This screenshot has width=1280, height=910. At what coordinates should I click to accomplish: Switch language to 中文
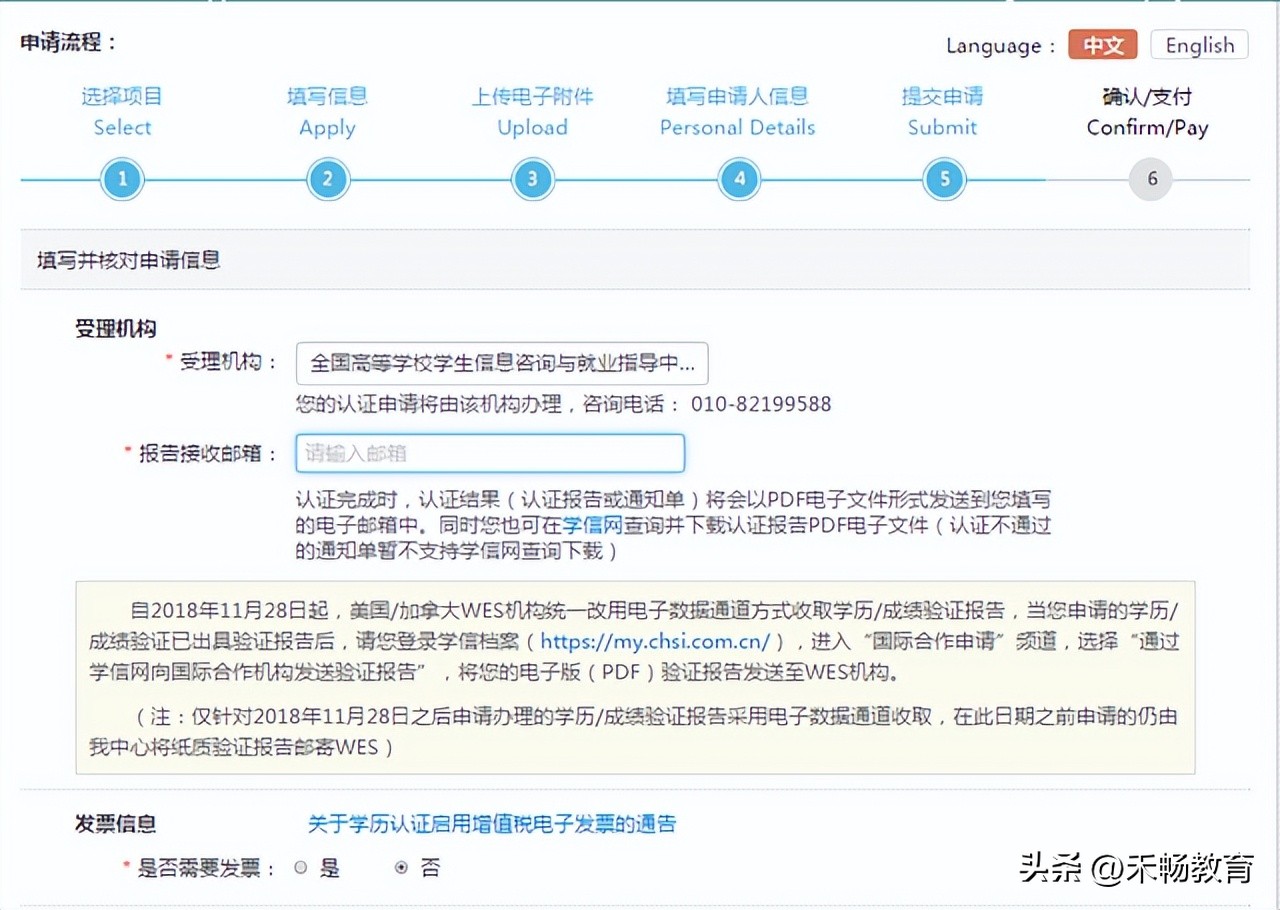1102,44
